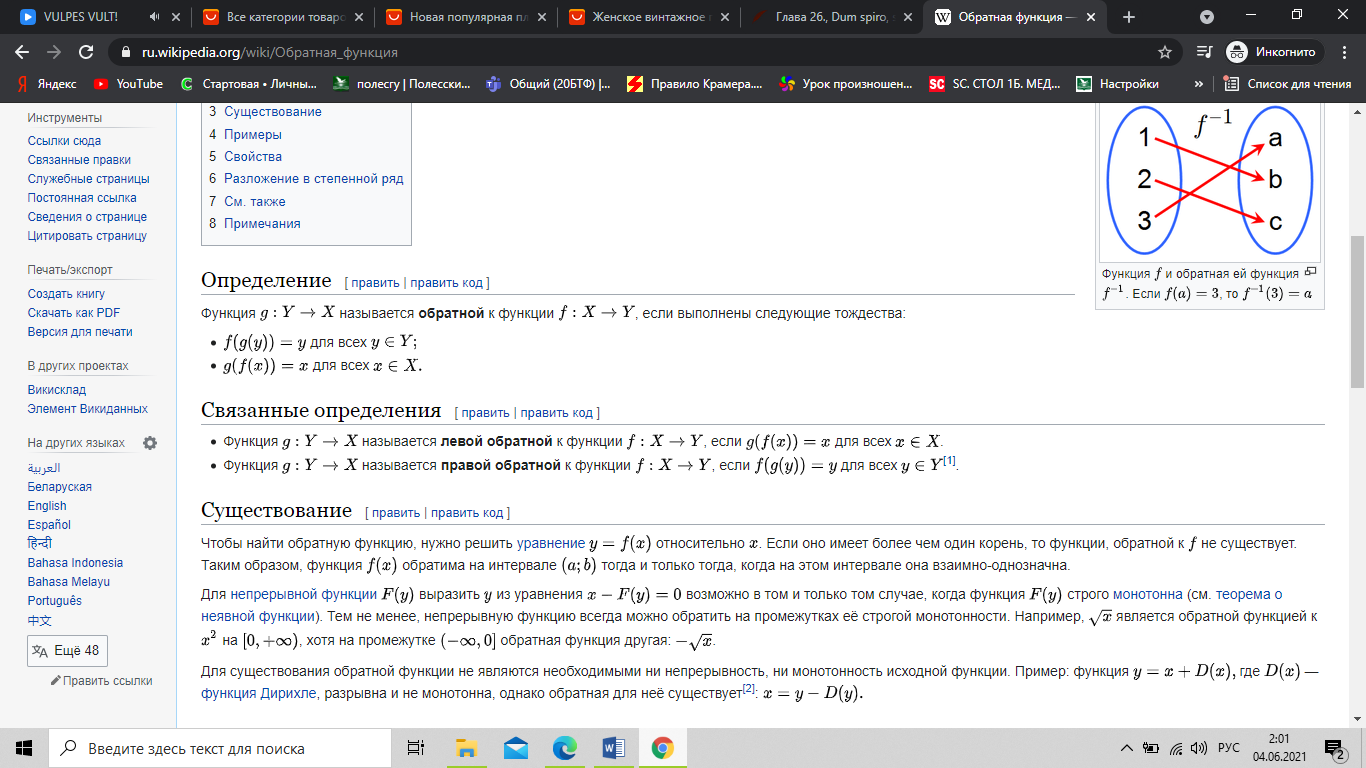
Task: Open Стартовая • Личны bookmark
Action: click(249, 84)
